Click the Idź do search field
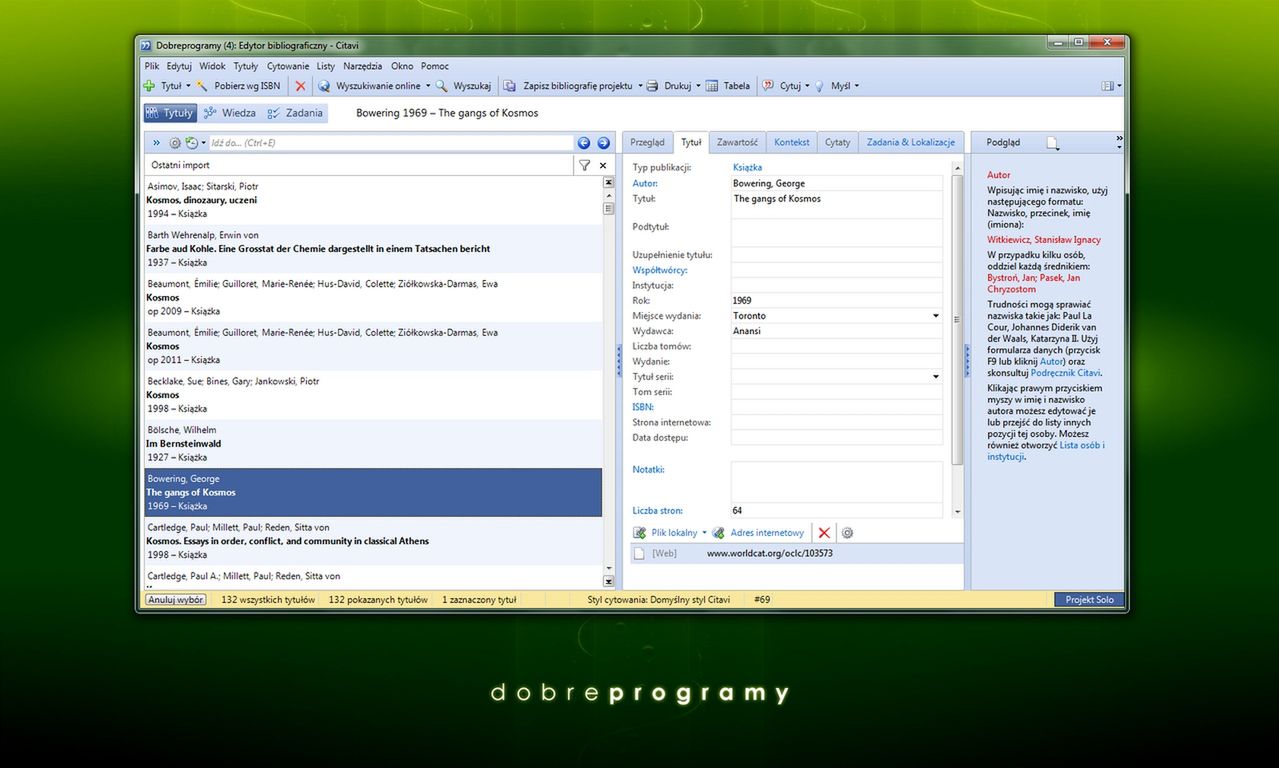Screen dimensions: 1279x768 [x=390, y=143]
